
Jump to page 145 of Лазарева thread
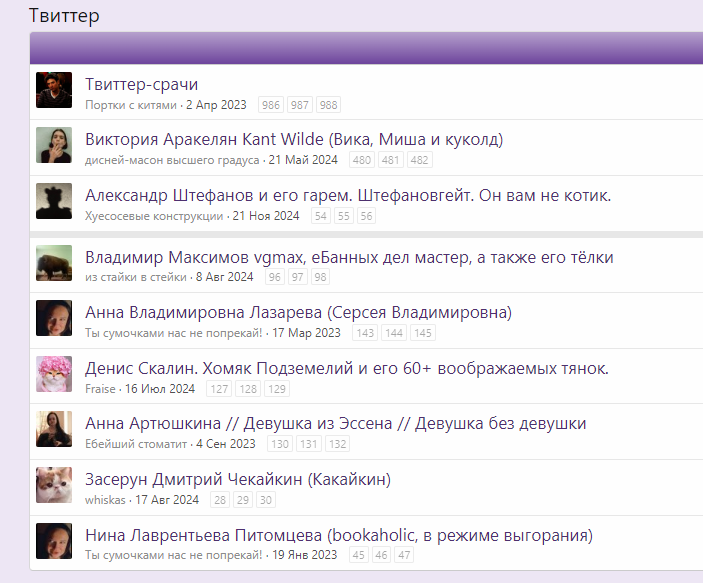click(423, 333)
